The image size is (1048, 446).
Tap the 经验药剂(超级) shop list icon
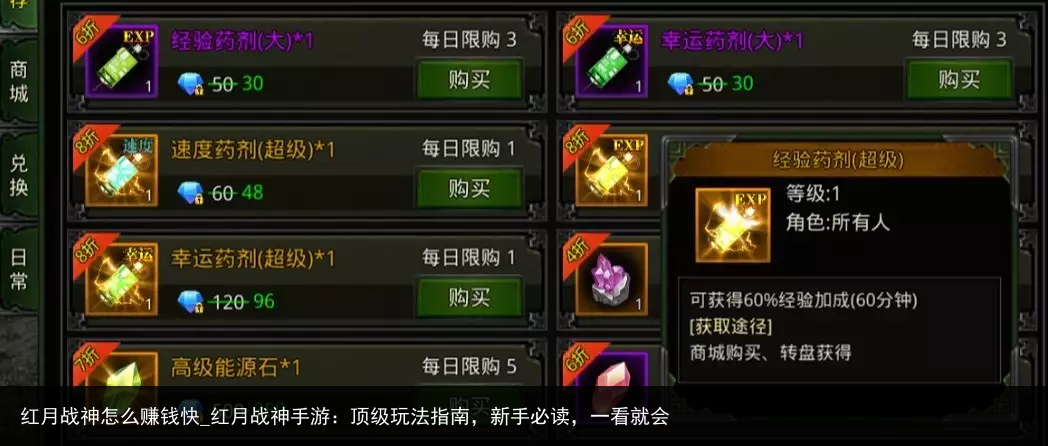[612, 170]
